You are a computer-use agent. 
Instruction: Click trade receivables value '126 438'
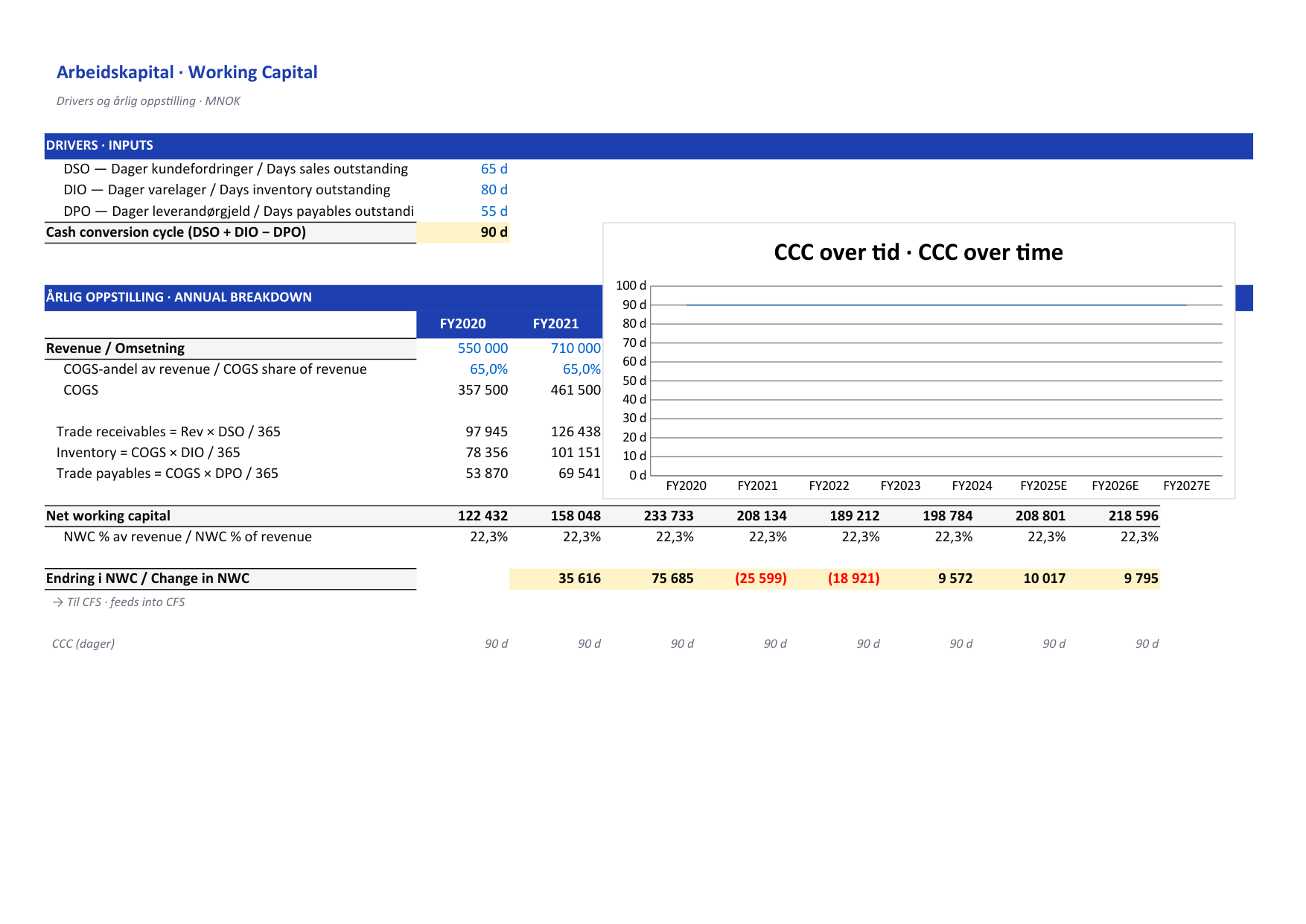click(576, 432)
